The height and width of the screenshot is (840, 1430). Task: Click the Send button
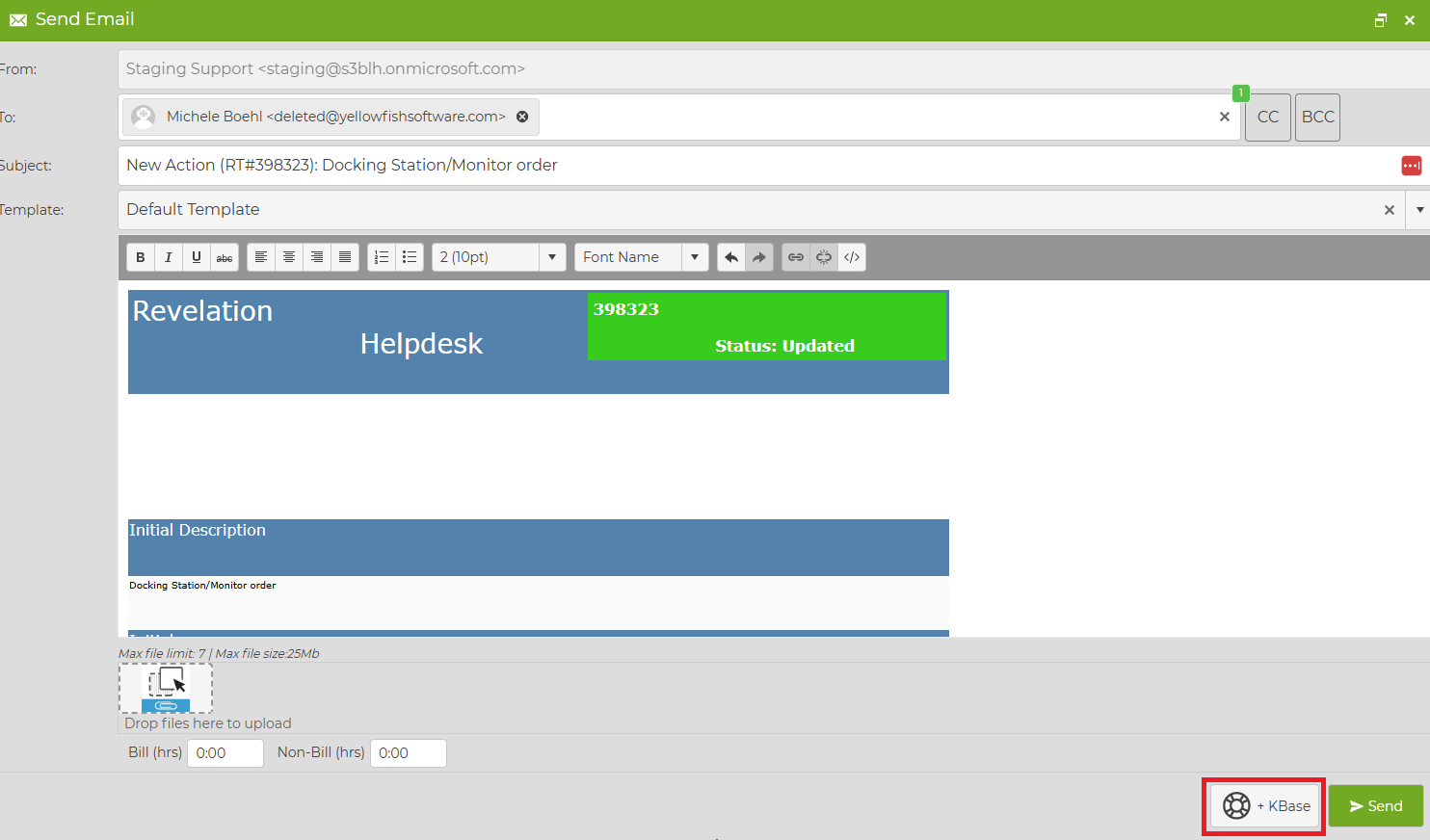click(1375, 806)
